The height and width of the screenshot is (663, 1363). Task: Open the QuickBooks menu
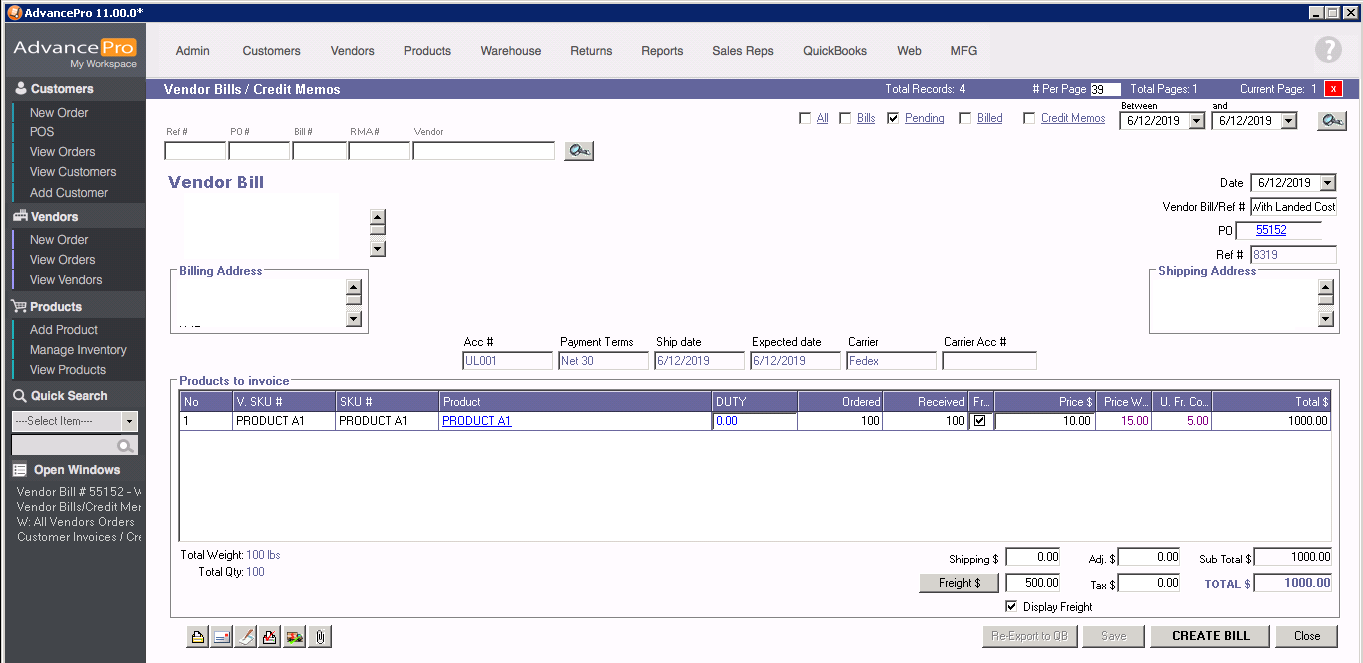834,51
